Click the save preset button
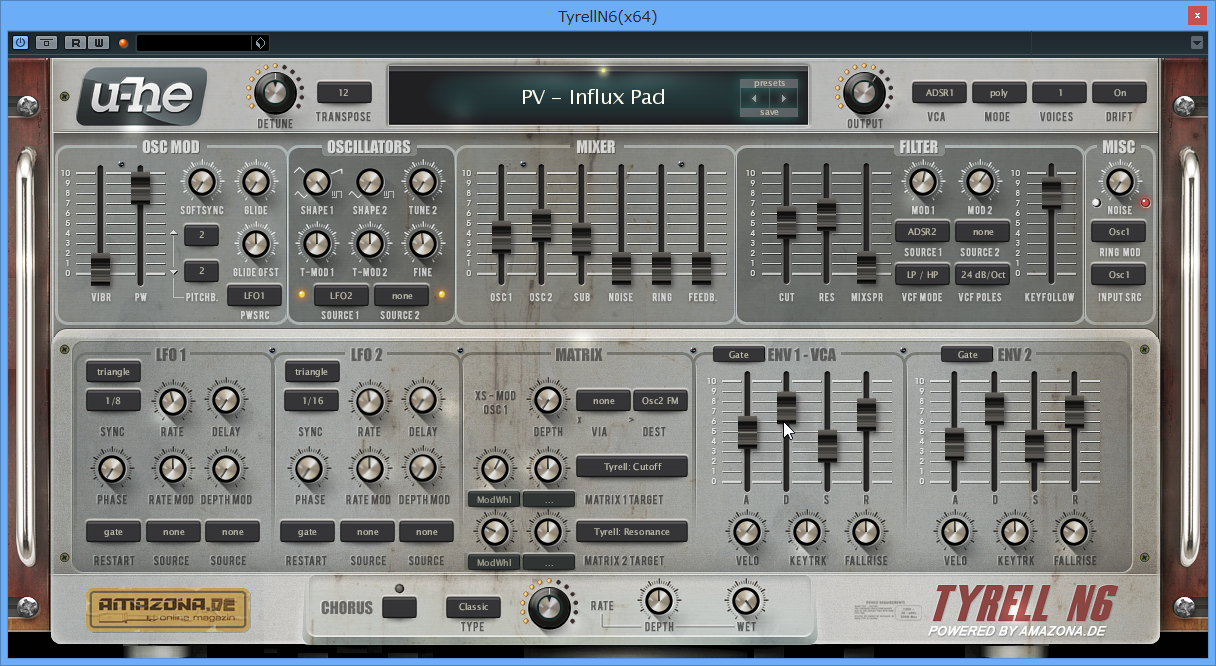The height and width of the screenshot is (666, 1216). [x=770, y=113]
